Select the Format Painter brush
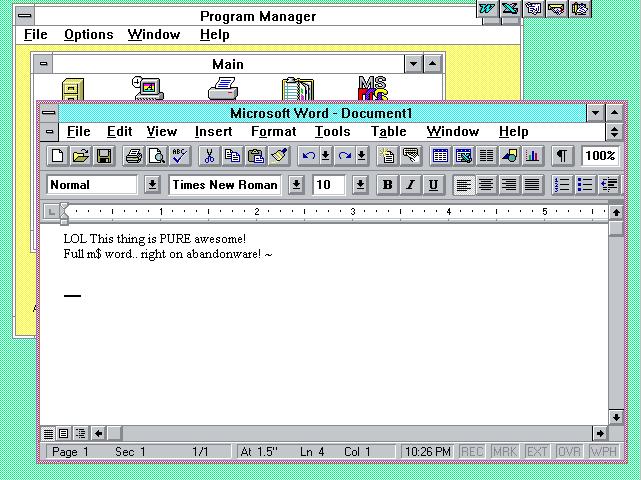 pos(279,156)
